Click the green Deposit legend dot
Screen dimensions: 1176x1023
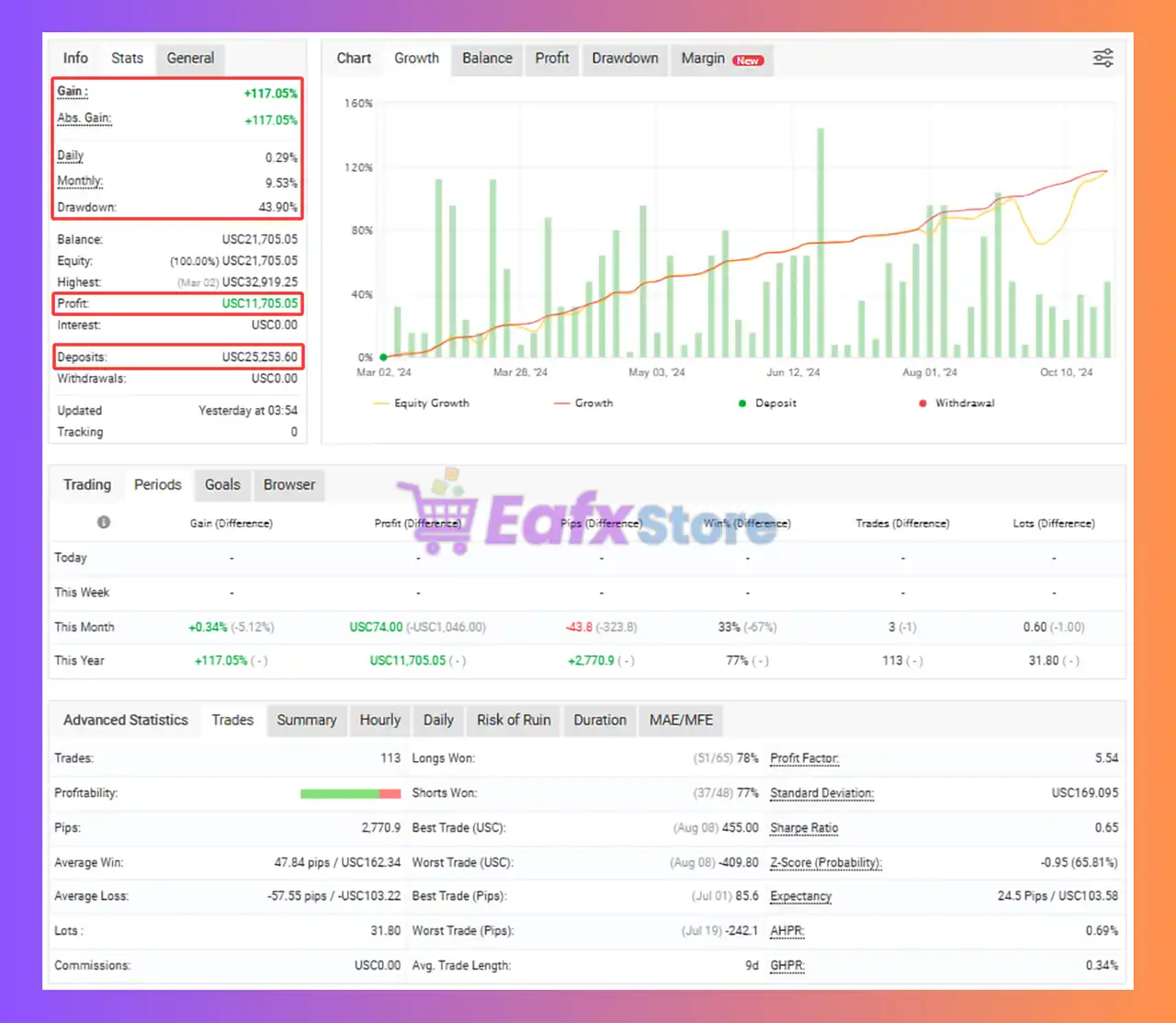(x=741, y=403)
